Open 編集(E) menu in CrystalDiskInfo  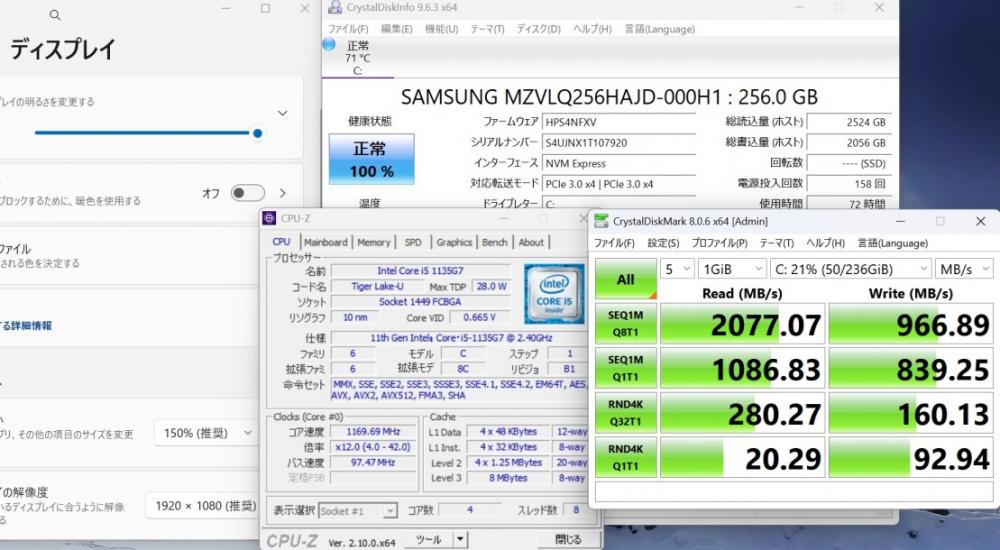pos(396,29)
